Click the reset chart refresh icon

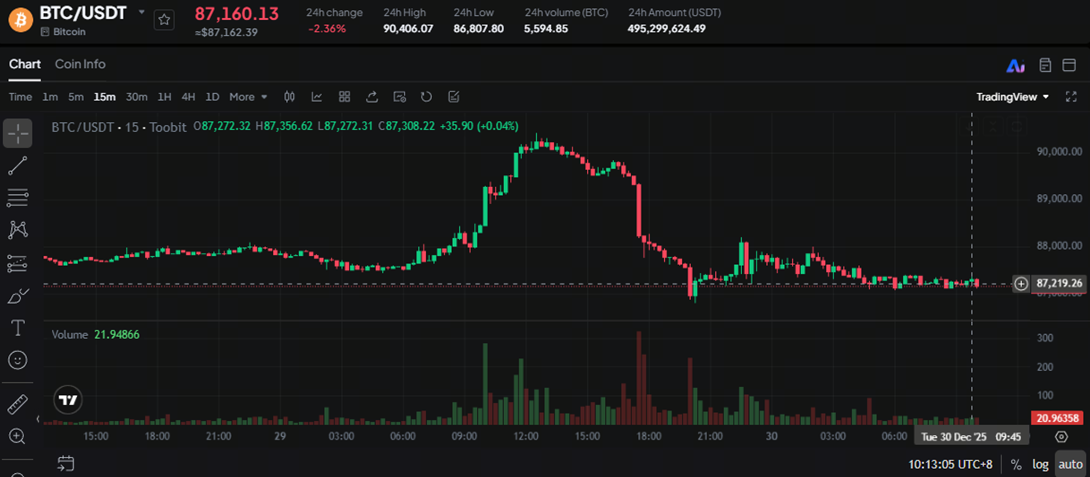pos(427,97)
